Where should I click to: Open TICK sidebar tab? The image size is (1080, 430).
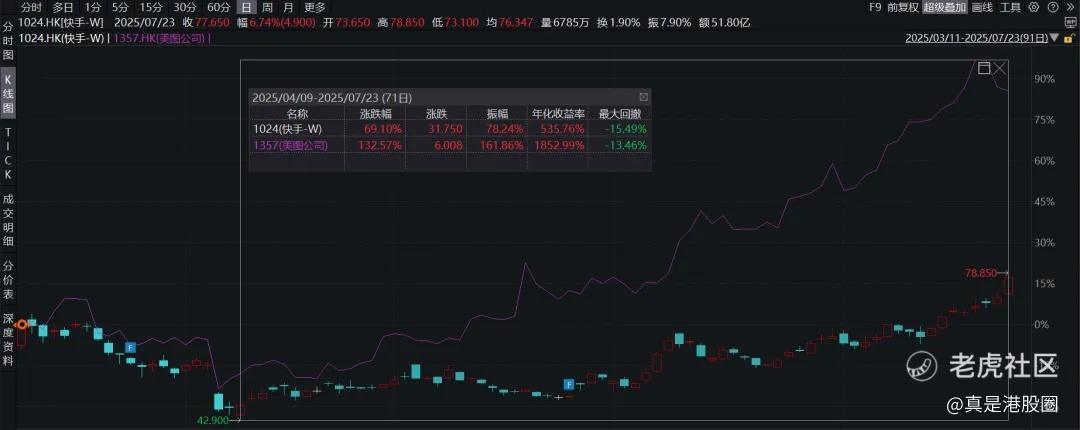(8, 153)
